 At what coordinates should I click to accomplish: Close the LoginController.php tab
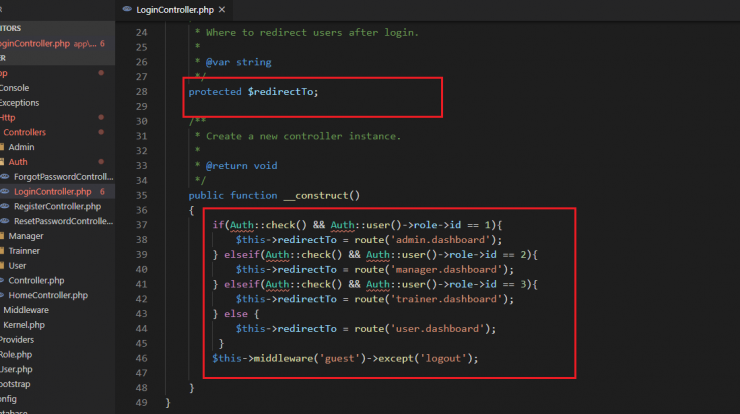click(228, 10)
